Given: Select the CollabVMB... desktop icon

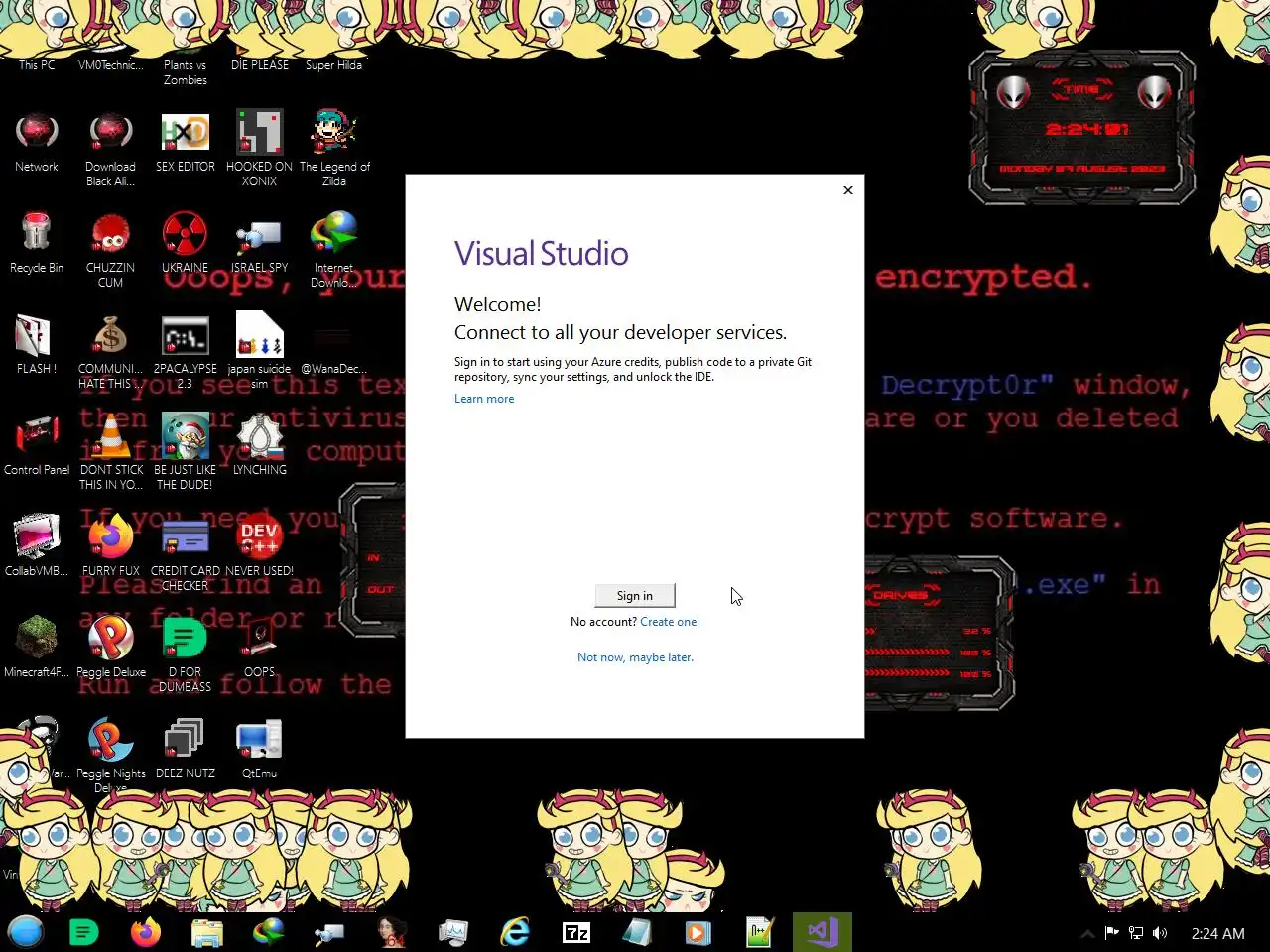Looking at the screenshot, I should tap(37, 545).
